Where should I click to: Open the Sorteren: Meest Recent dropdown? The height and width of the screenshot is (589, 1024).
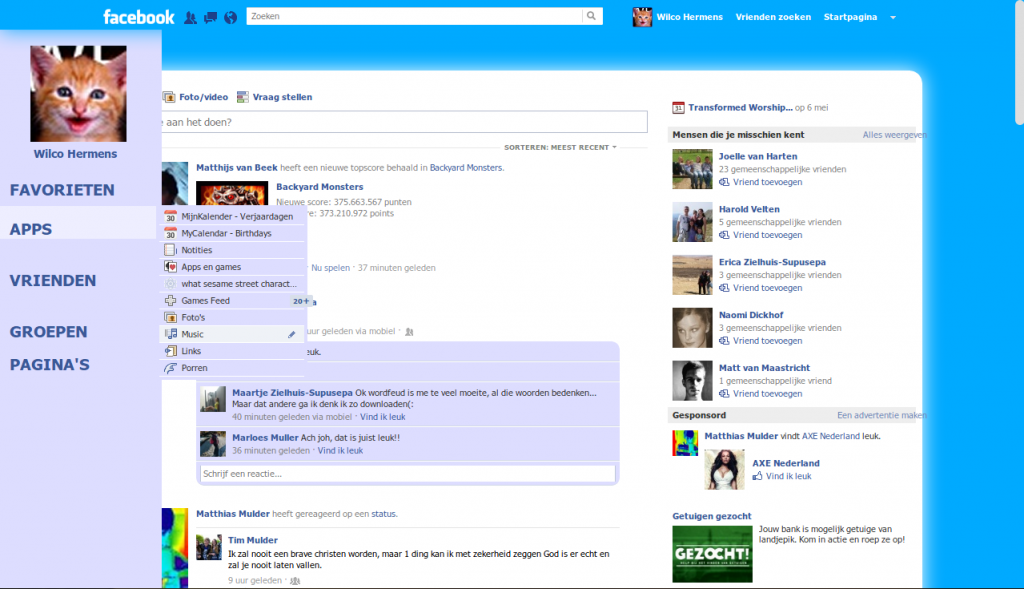coord(560,148)
